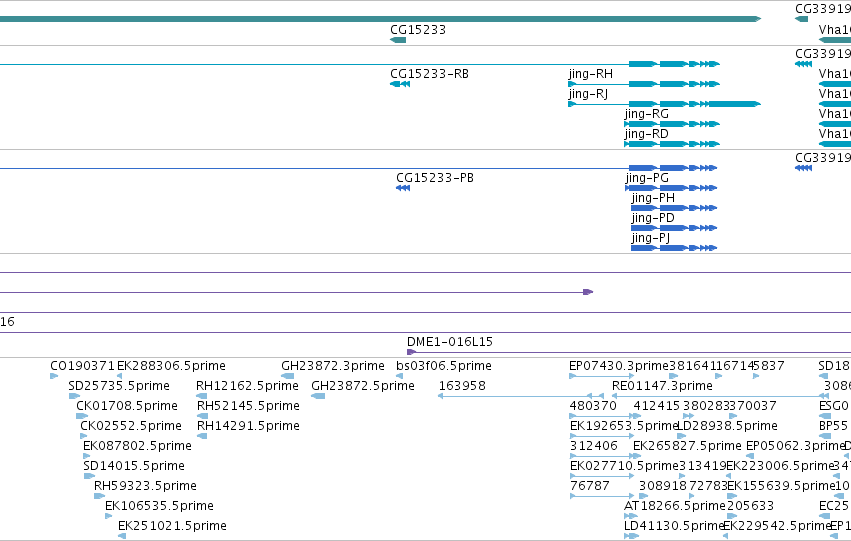
Task: Click the EK229542.5prime label
Action: click(x=777, y=526)
